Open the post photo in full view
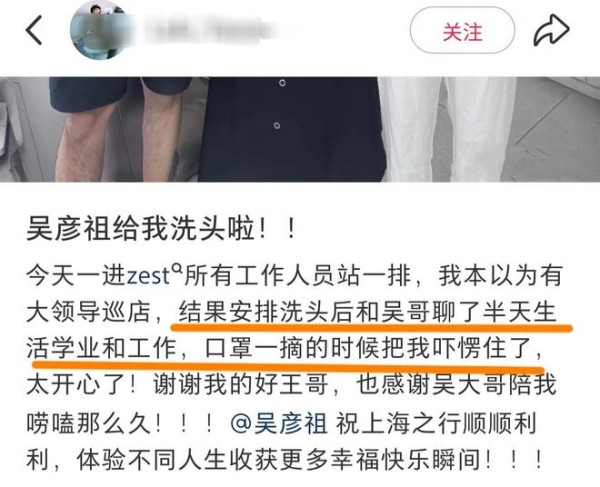The height and width of the screenshot is (487, 600). [300, 129]
